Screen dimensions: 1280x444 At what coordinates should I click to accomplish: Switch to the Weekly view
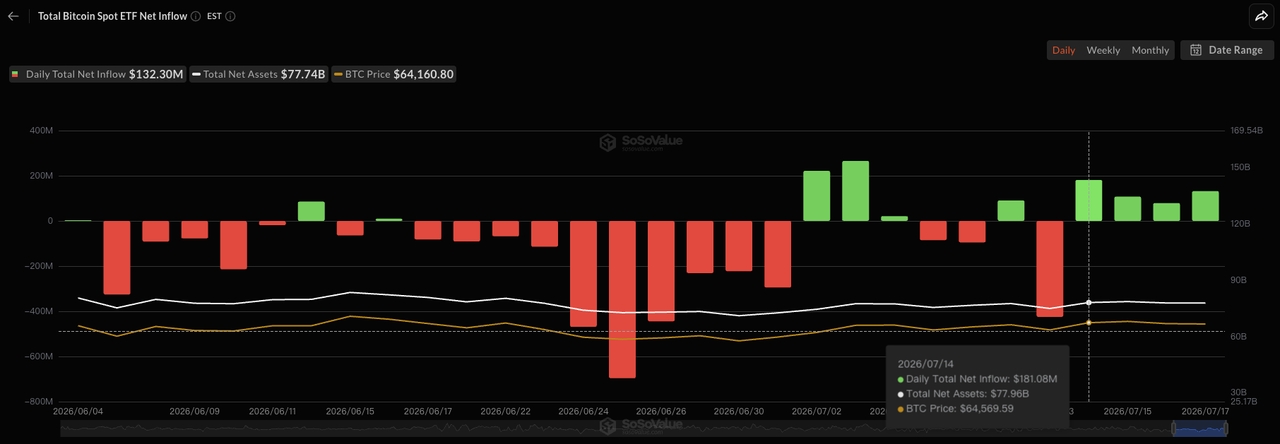pos(1103,50)
